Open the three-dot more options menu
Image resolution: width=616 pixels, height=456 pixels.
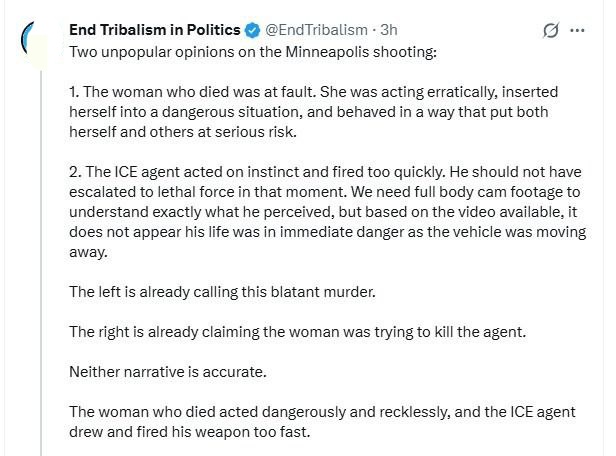pos(577,30)
